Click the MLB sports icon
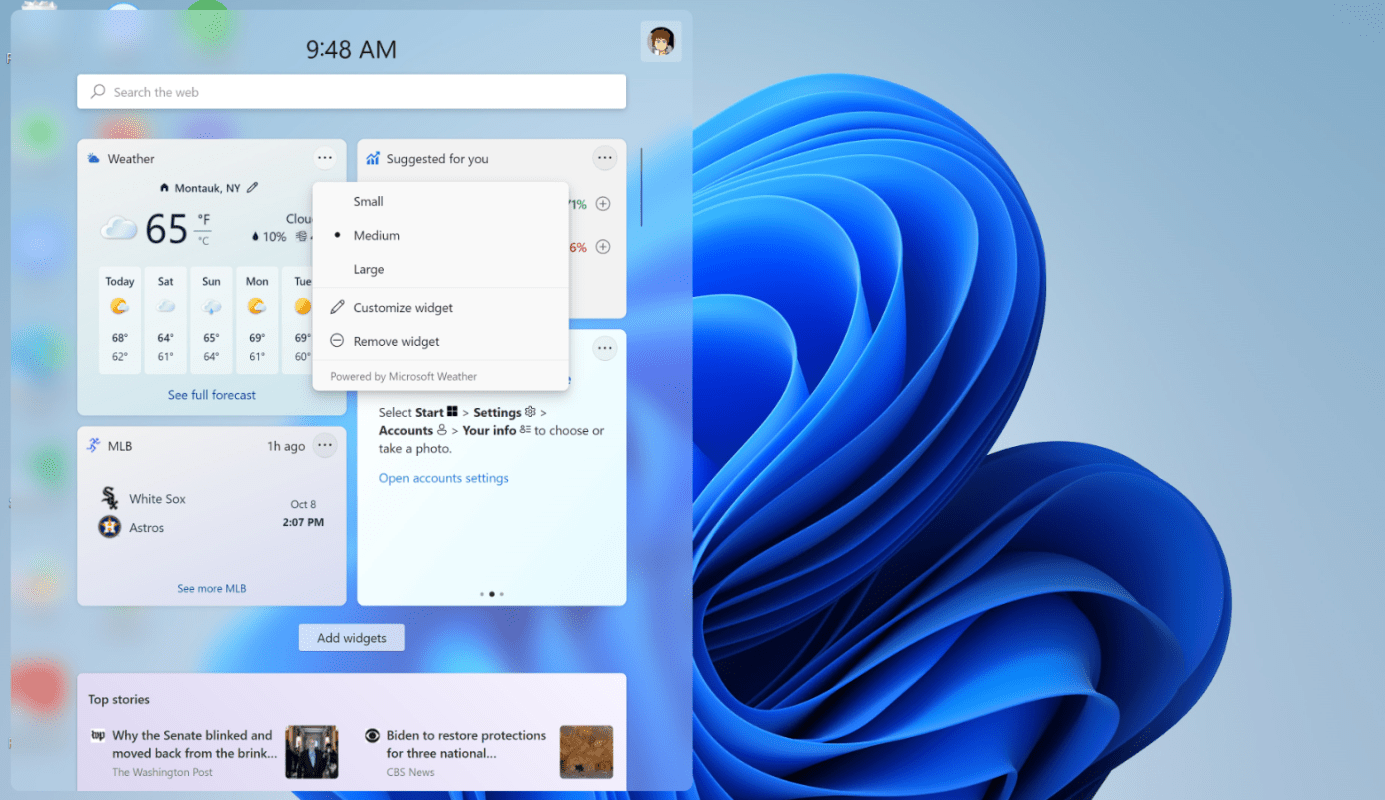This screenshot has height=800, width=1385. point(93,445)
